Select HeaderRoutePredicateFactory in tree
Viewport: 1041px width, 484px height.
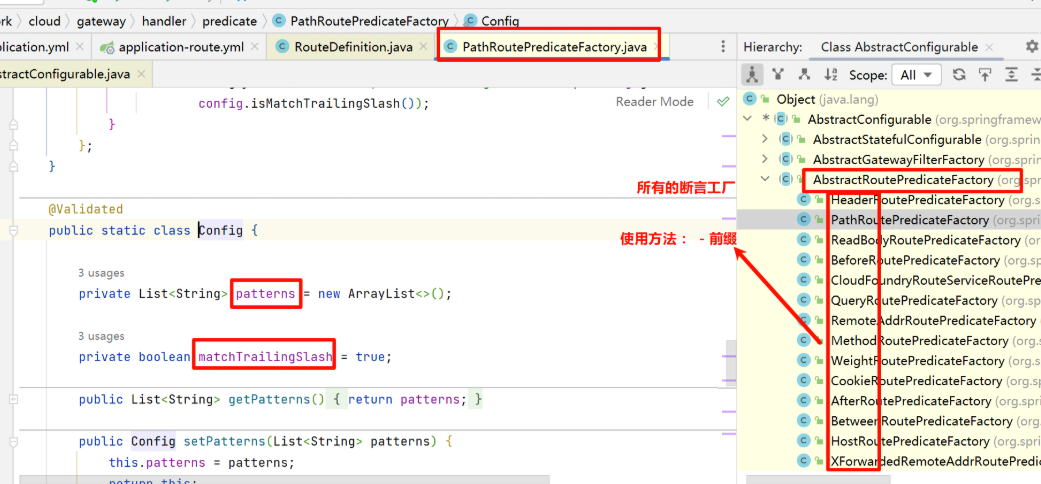[888, 199]
